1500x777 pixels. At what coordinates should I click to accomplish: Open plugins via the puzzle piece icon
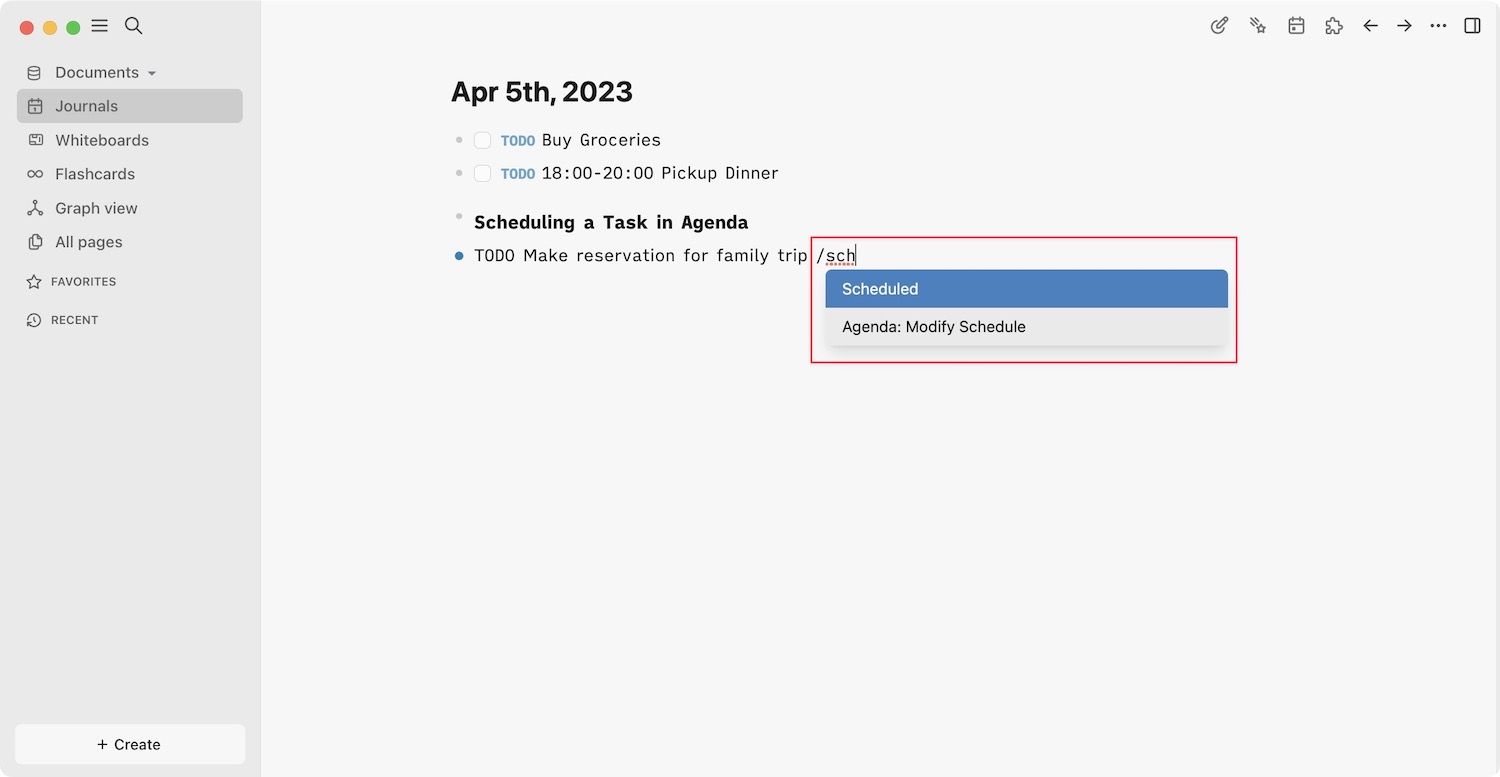pos(1333,26)
